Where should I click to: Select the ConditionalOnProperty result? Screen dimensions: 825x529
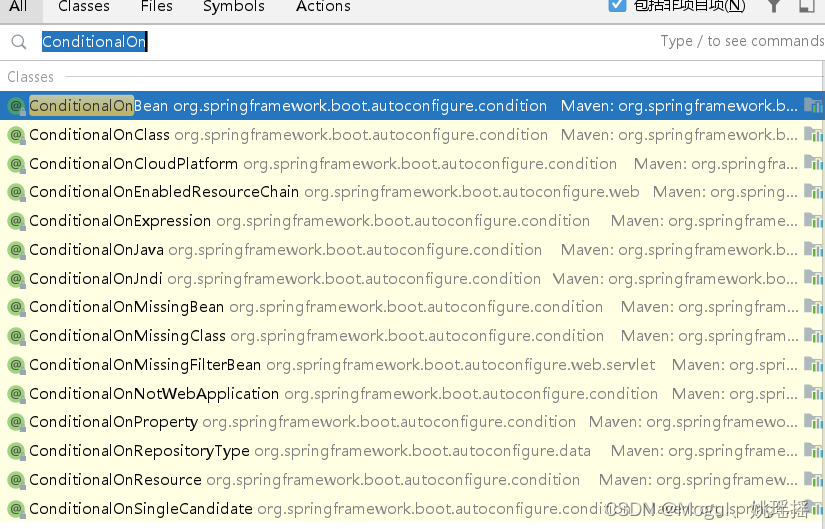click(x=412, y=422)
